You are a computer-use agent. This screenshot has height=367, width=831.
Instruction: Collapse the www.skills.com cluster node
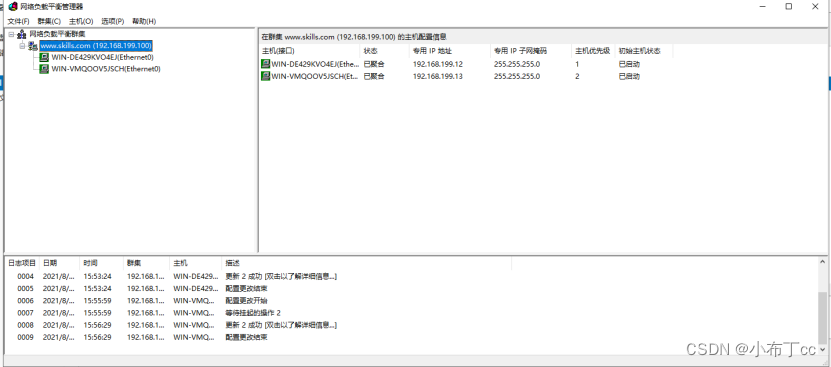pos(22,46)
